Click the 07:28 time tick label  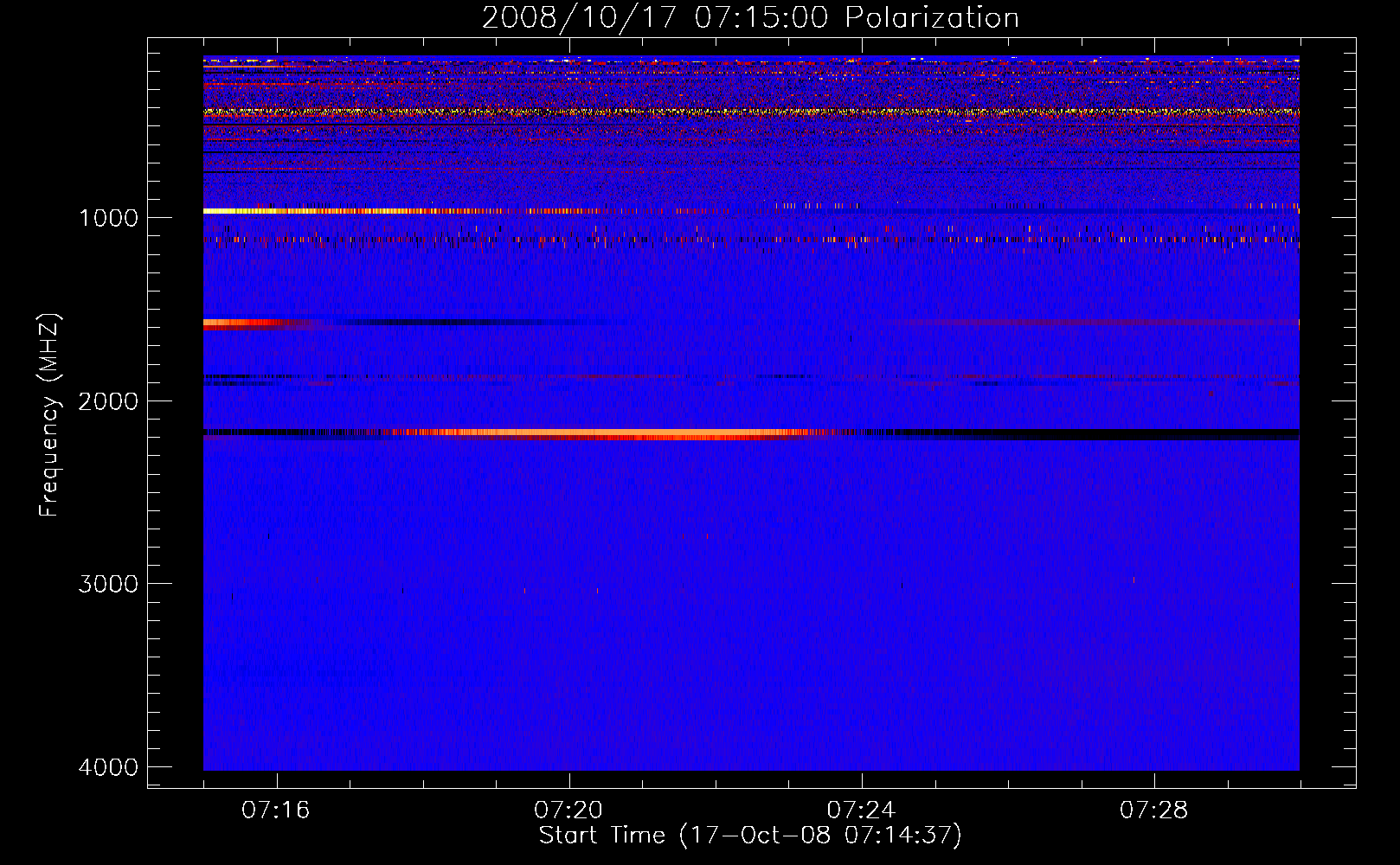point(1153,811)
